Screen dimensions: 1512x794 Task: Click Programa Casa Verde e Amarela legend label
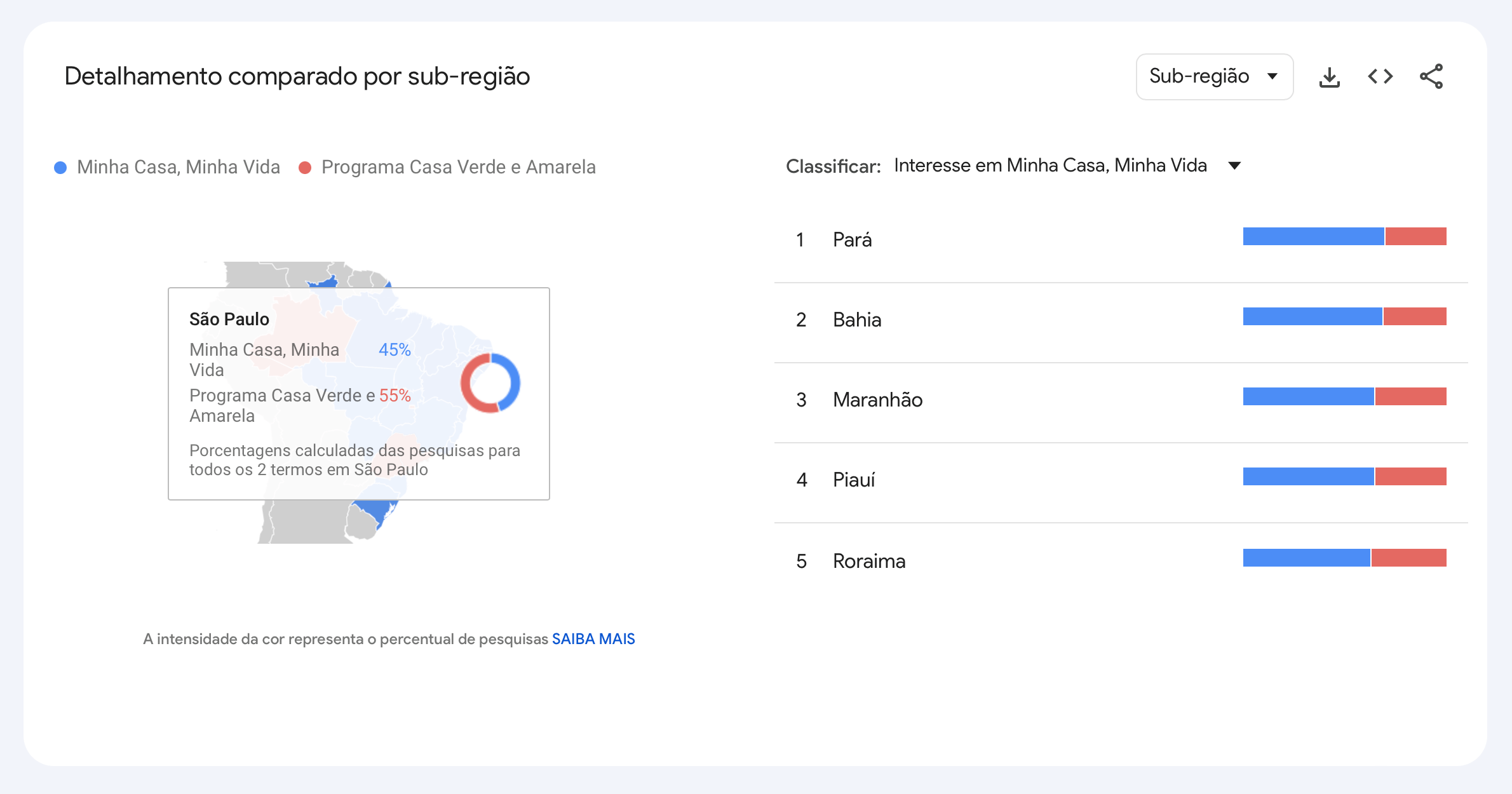tap(459, 167)
